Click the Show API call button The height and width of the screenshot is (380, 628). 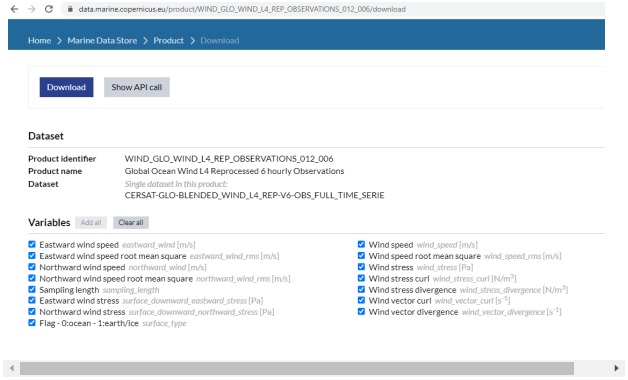tap(137, 87)
